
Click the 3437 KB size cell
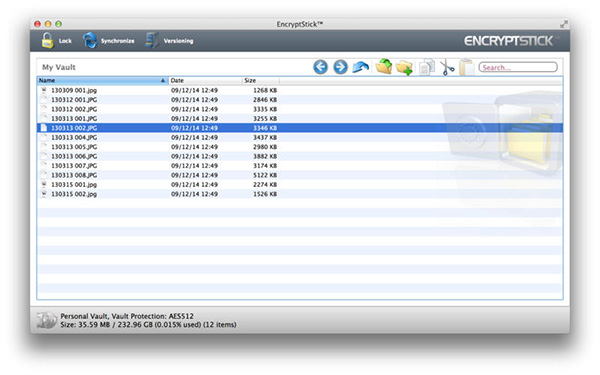265,137
